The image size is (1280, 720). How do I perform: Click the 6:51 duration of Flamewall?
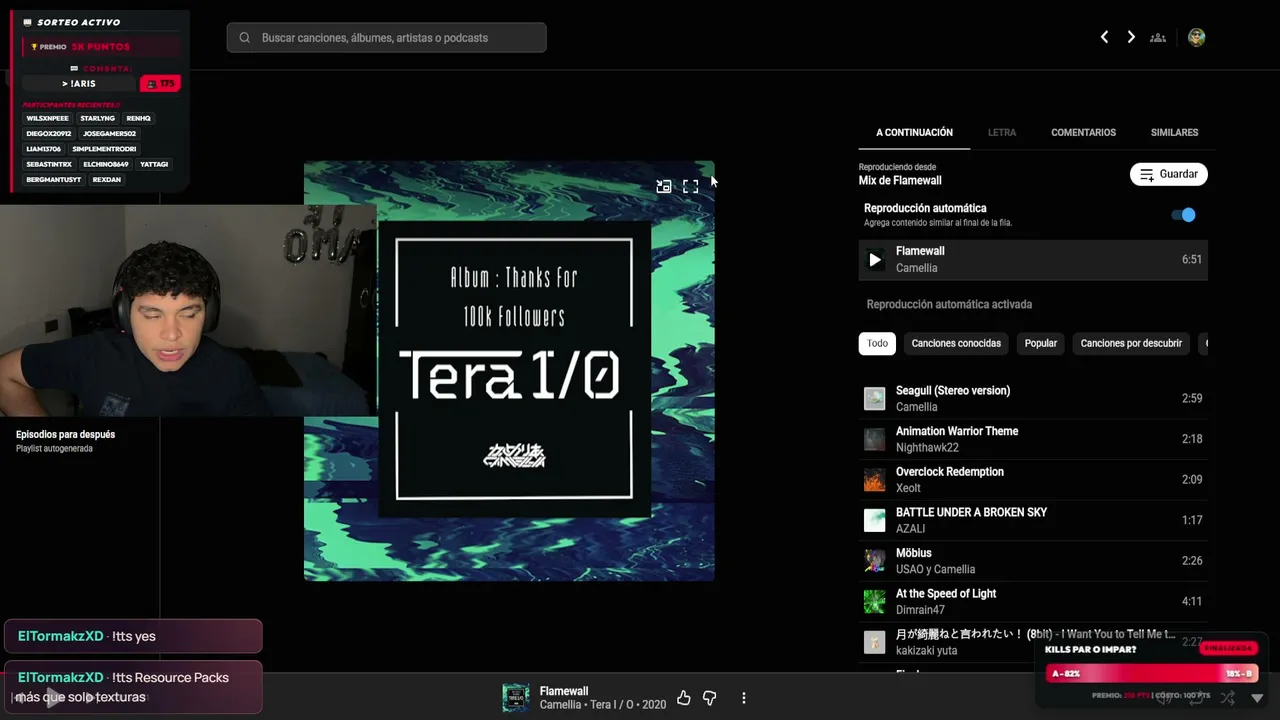(x=1192, y=259)
